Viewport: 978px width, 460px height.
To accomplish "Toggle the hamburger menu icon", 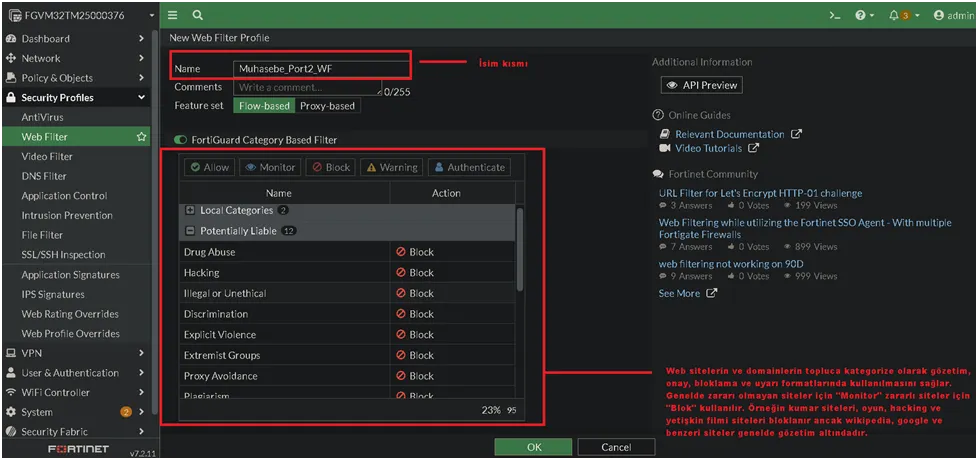I will (173, 16).
